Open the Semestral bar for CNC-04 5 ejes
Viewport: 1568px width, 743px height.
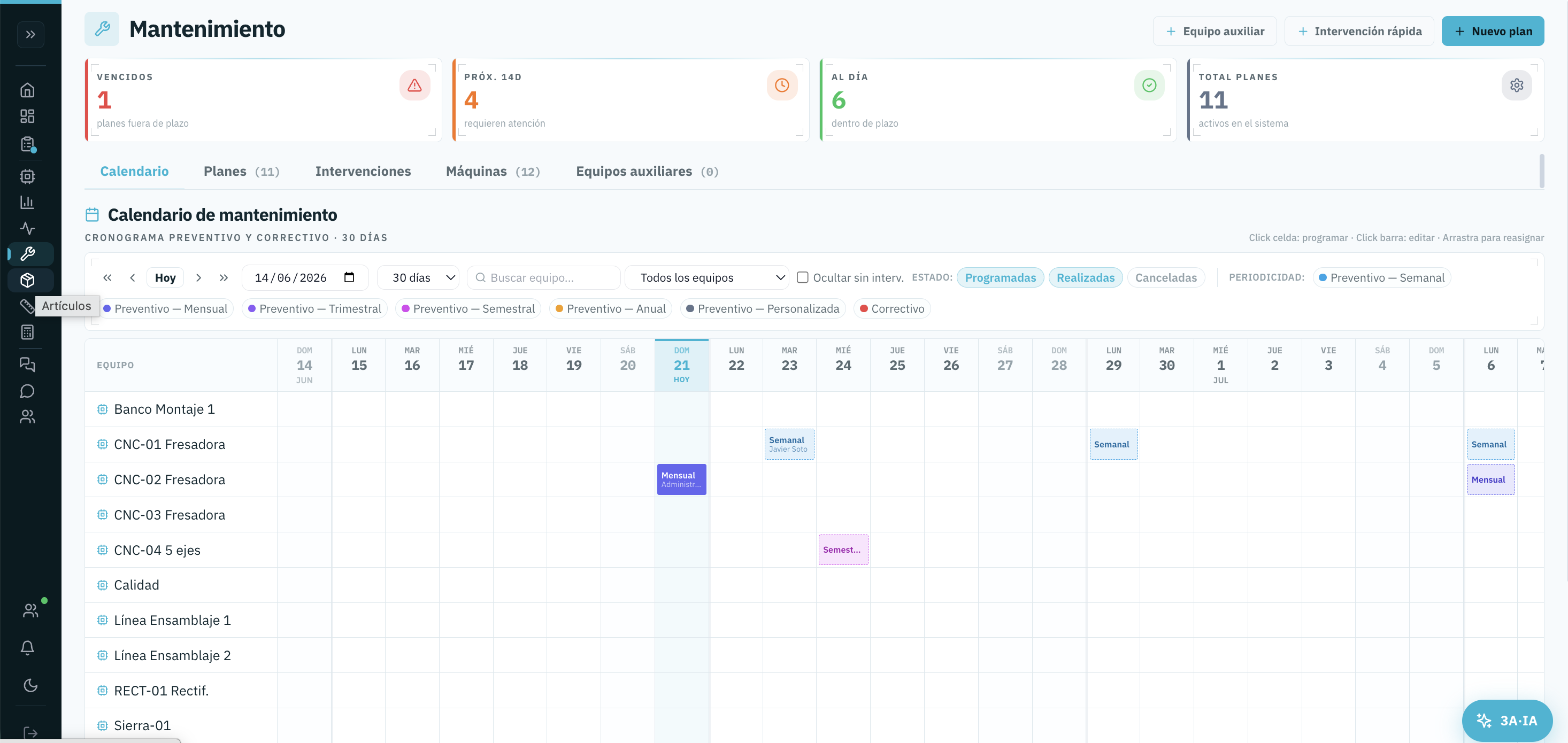click(x=843, y=549)
